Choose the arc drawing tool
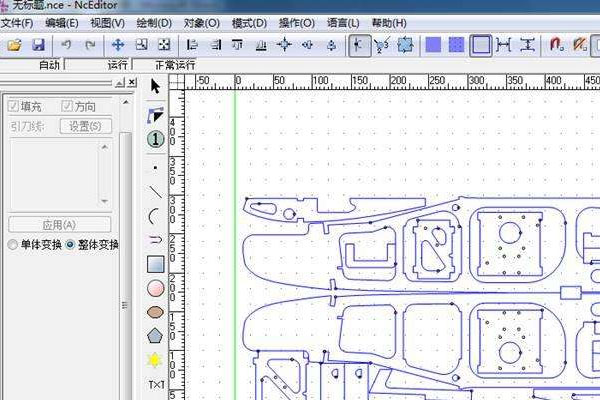 155,215
